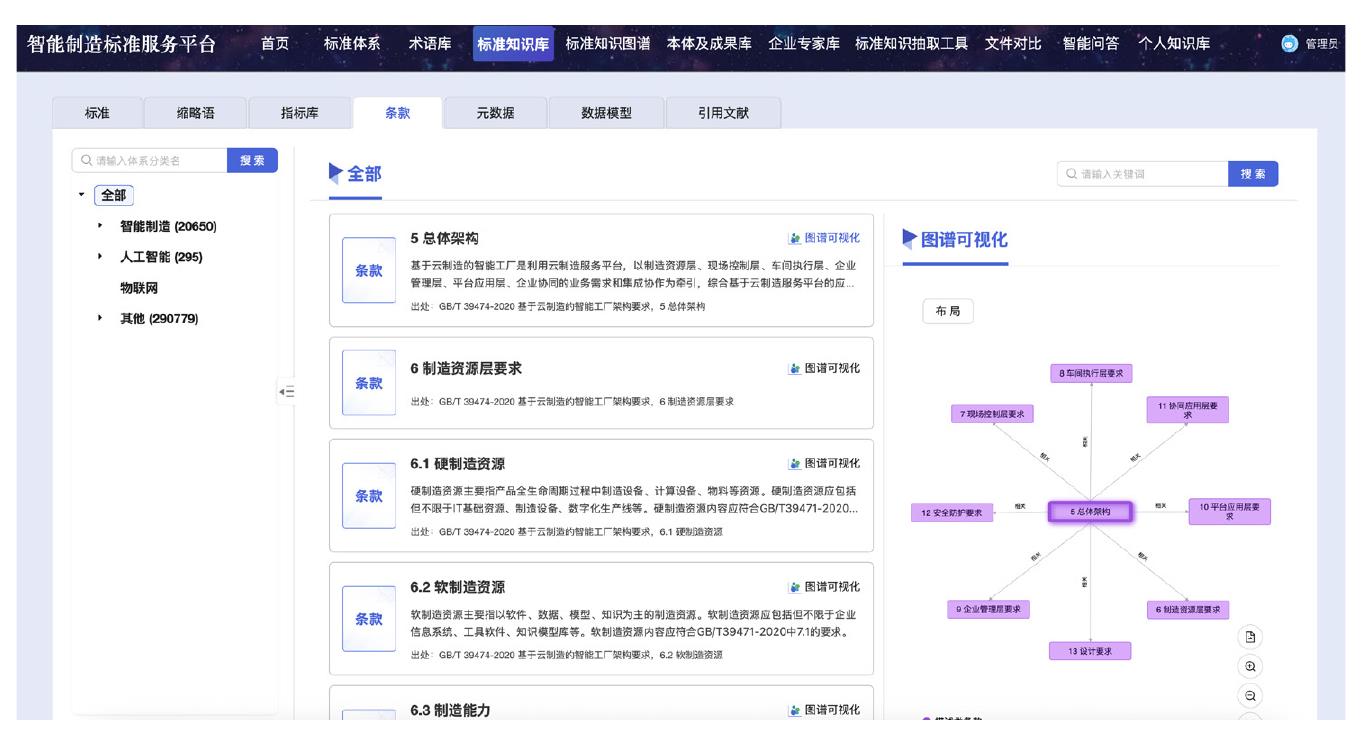Collapse the left sidebar panel handle
The image size is (1371, 746).
coord(288,391)
